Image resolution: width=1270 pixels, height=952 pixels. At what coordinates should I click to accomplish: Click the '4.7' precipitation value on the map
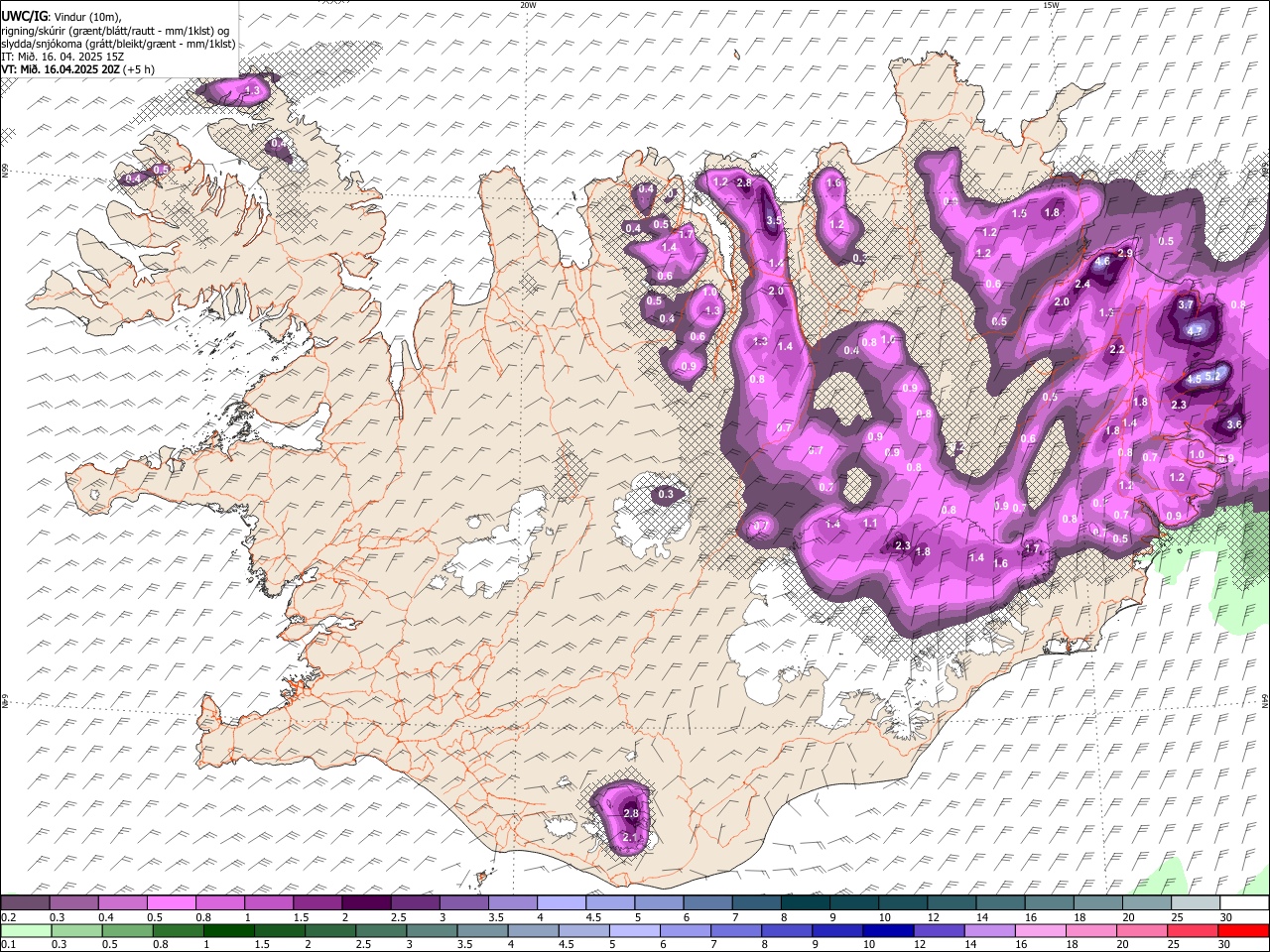click(x=1195, y=331)
